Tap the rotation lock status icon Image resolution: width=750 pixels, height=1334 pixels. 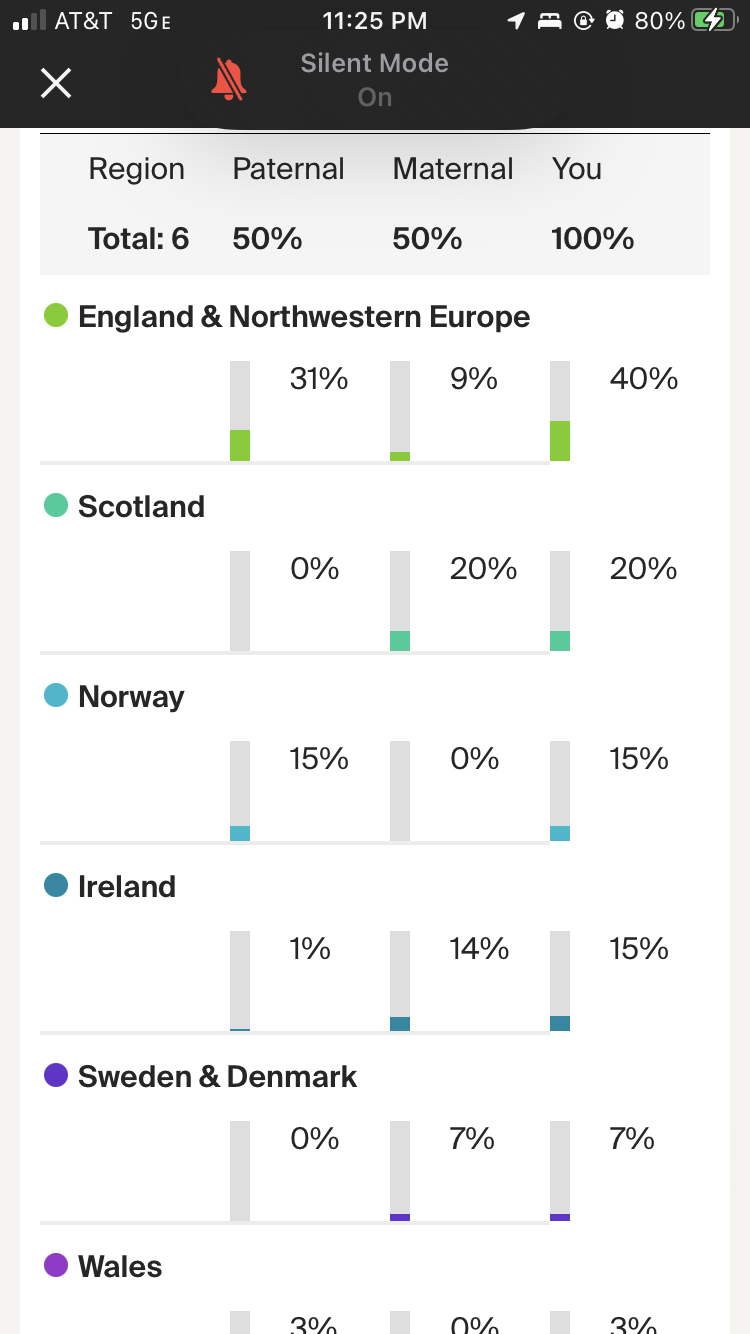[x=584, y=21]
